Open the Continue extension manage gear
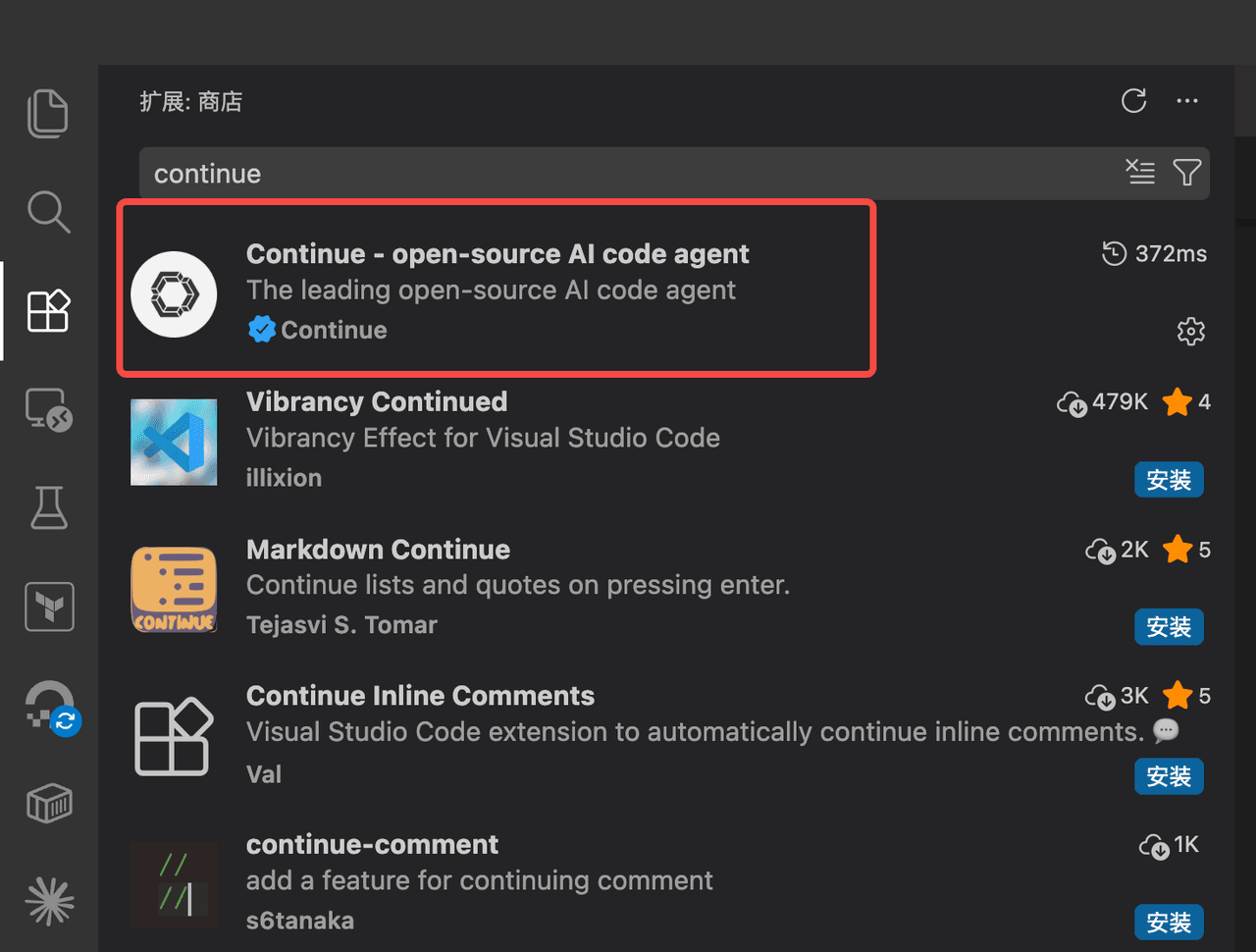 tap(1190, 332)
